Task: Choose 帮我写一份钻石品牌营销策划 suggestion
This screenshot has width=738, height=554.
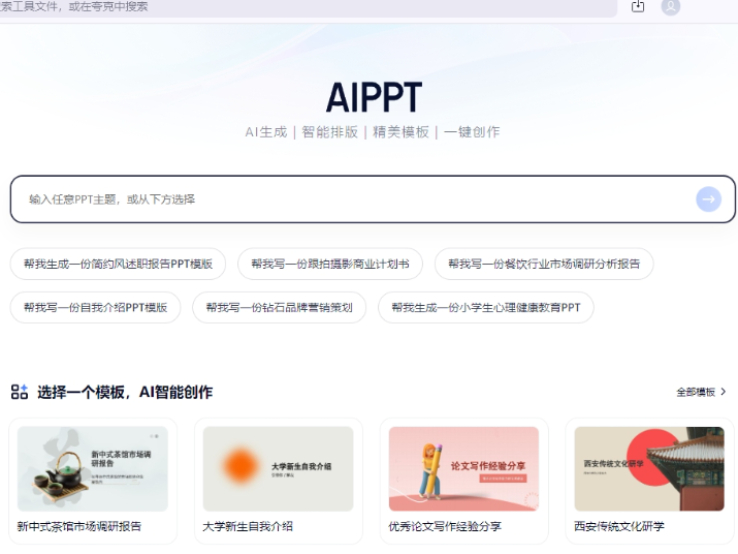Action: point(279,307)
